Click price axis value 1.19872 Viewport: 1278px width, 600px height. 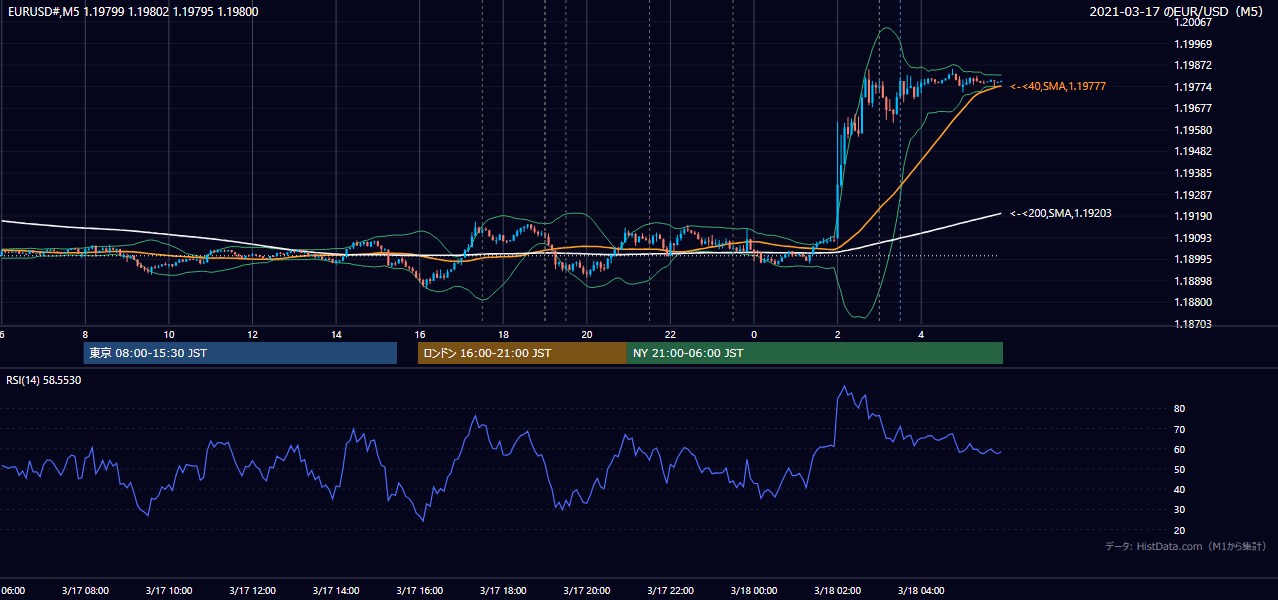pos(1193,65)
